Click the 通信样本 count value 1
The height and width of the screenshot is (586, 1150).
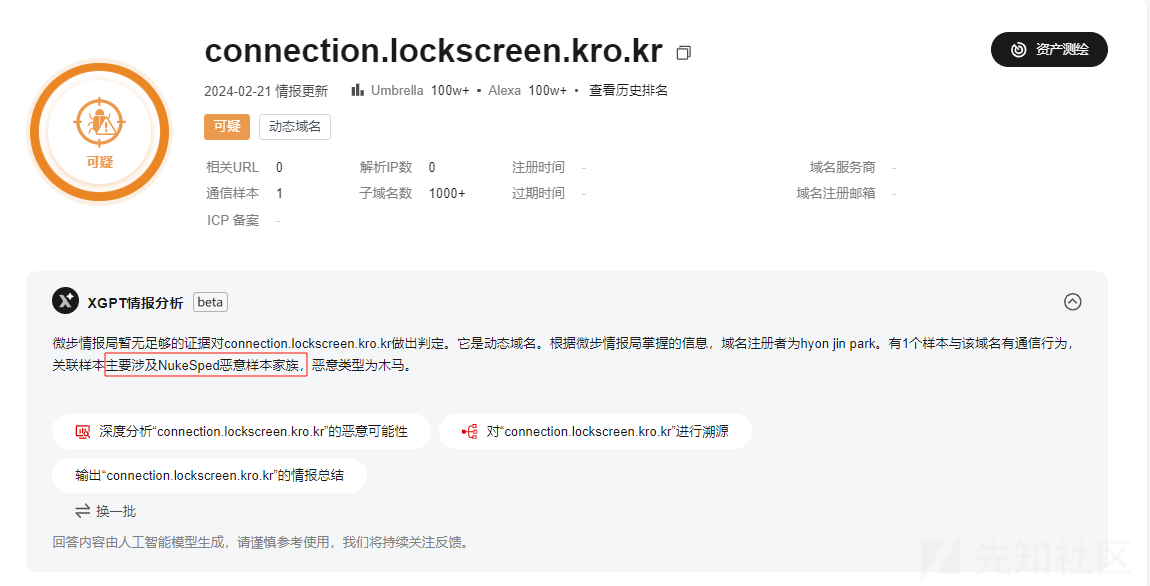coord(279,194)
